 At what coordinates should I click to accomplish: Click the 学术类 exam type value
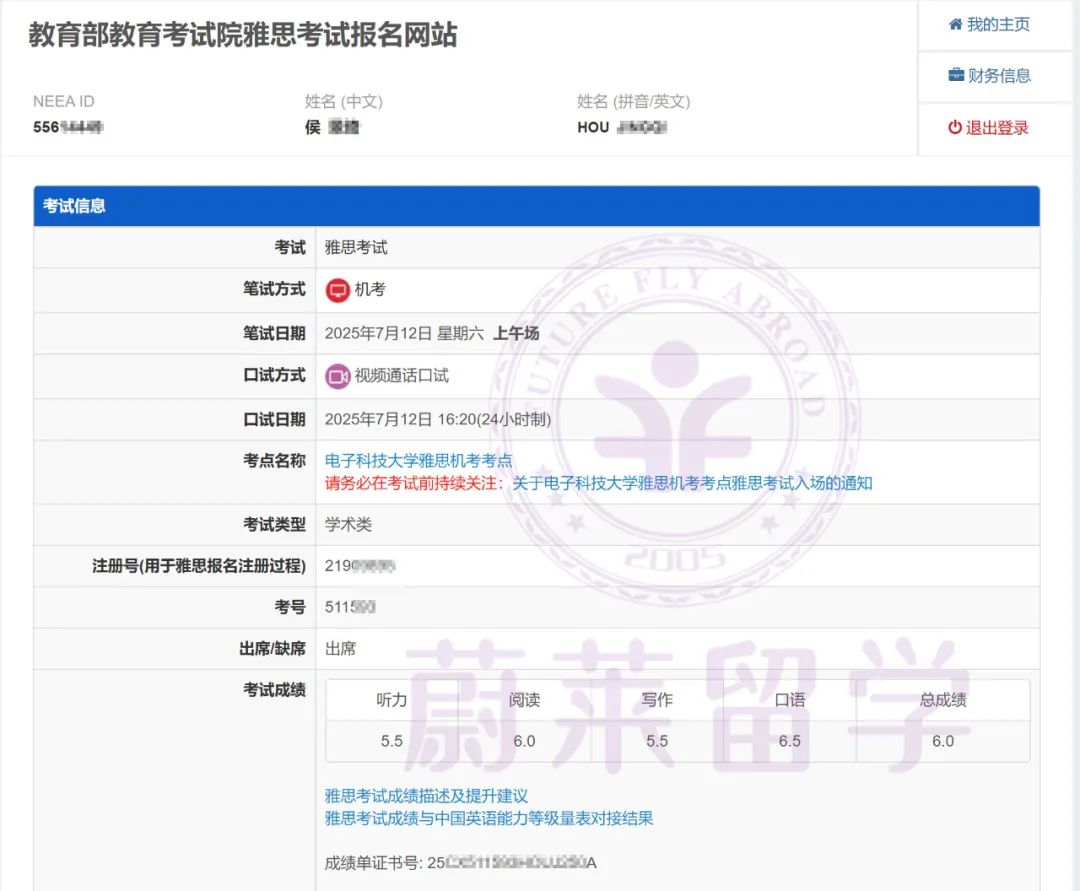pyautogui.click(x=349, y=525)
